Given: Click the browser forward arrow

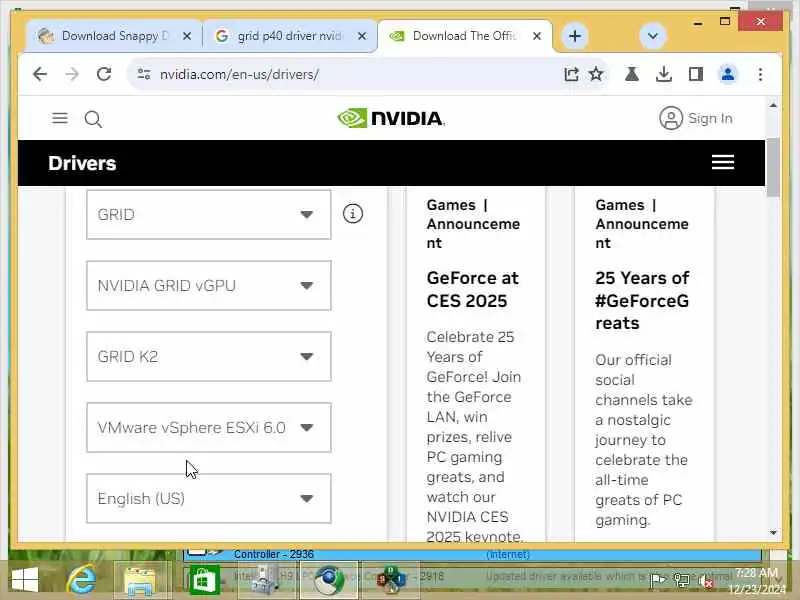Looking at the screenshot, I should [x=72, y=74].
